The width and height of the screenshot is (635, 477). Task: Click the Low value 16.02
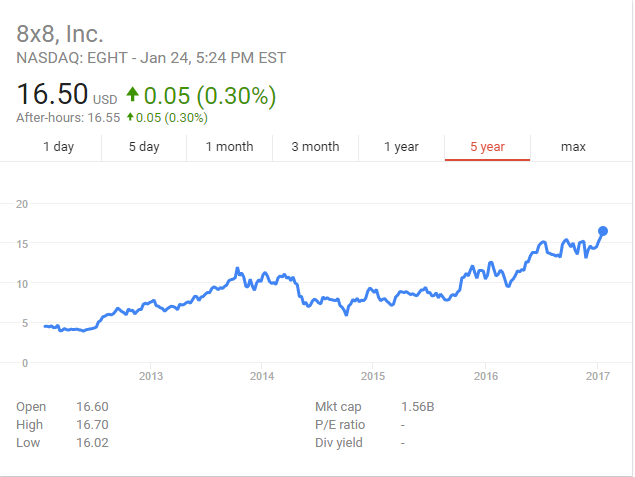pyautogui.click(x=92, y=443)
